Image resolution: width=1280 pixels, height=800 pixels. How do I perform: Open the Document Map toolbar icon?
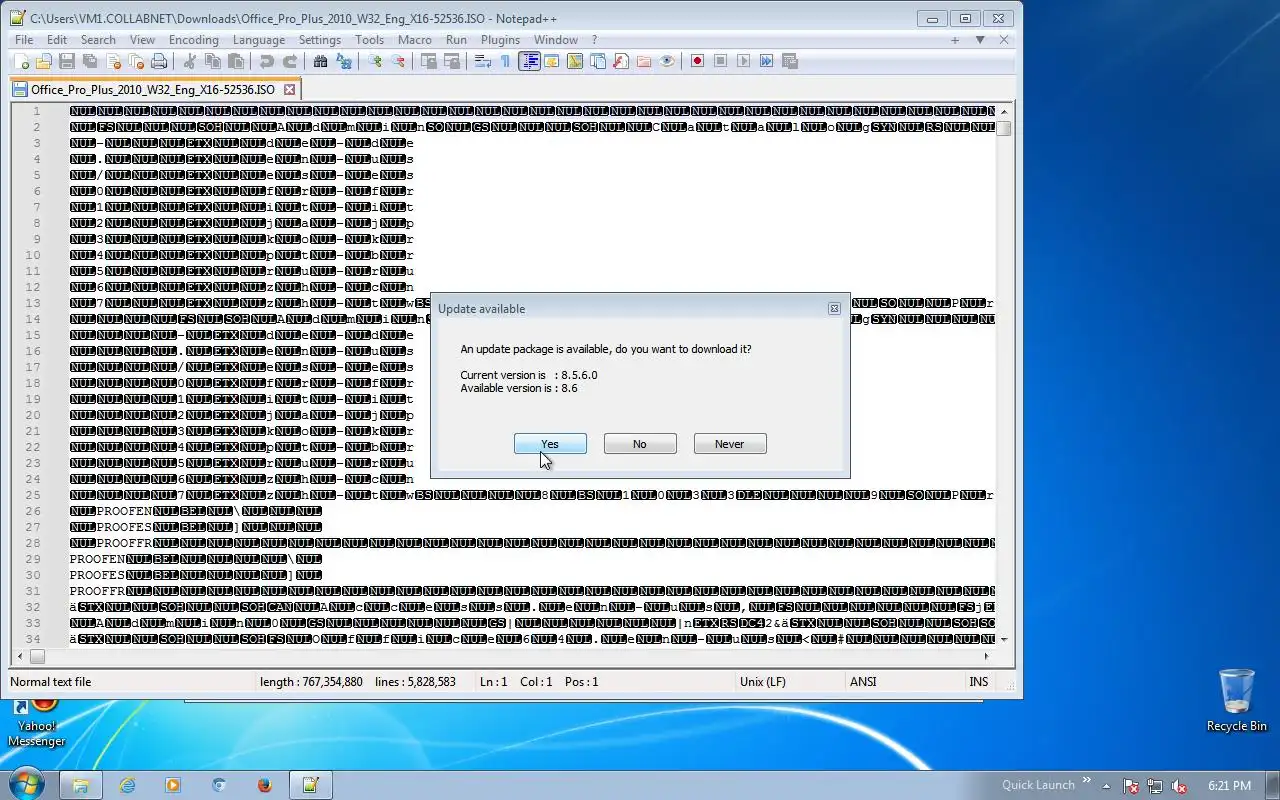click(575, 61)
